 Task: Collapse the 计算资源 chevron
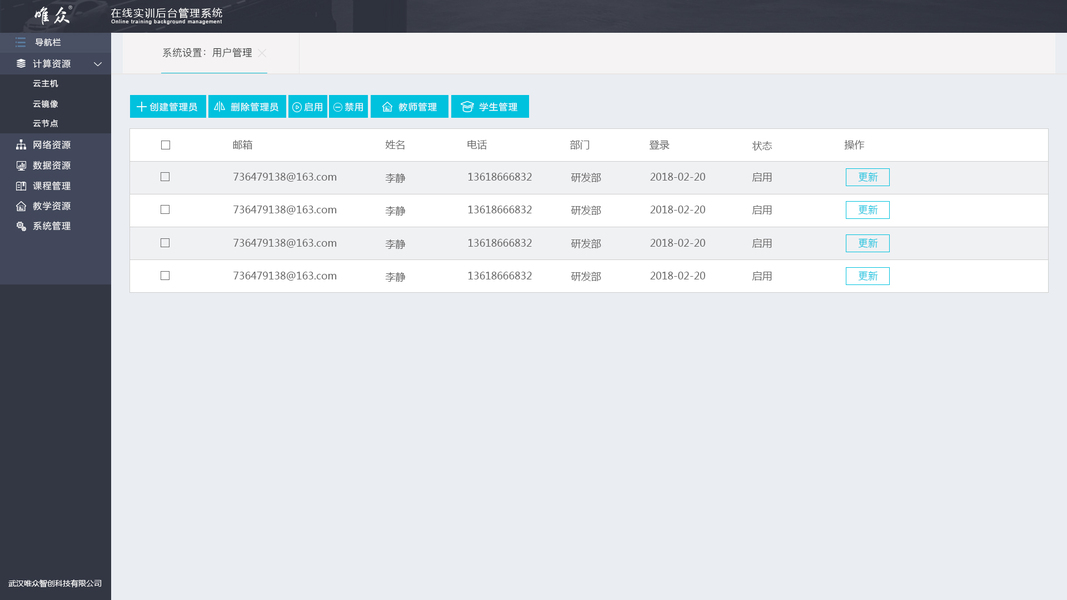coord(97,64)
